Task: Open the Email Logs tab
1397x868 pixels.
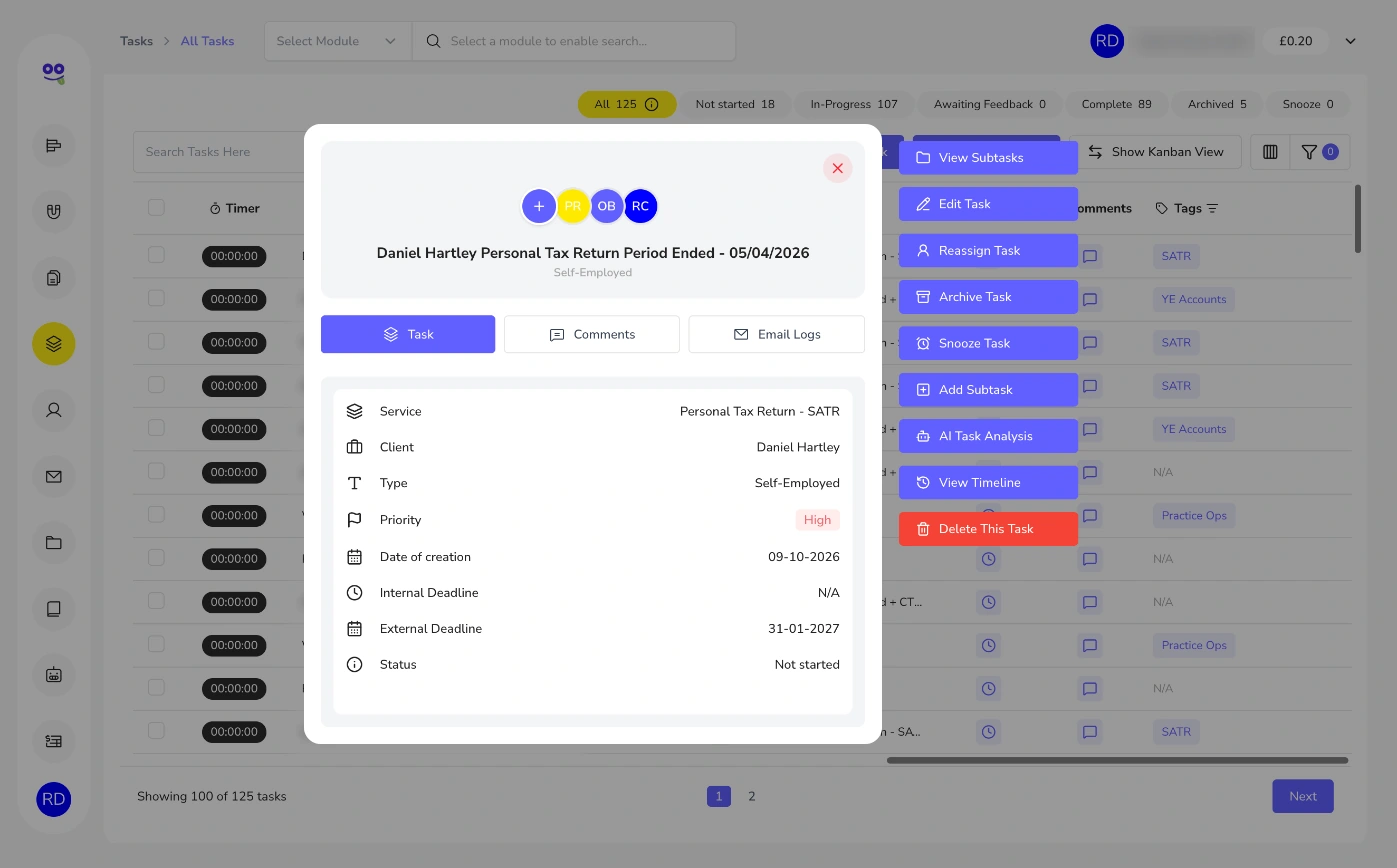Action: coord(776,334)
